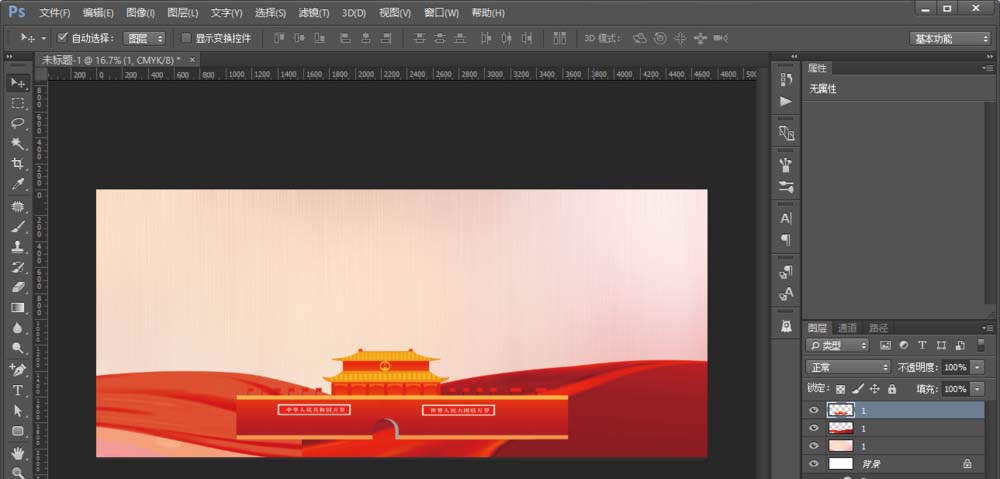The image size is (1000, 479).
Task: Click the opacity 100% value field
Action: pyautogui.click(x=956, y=367)
